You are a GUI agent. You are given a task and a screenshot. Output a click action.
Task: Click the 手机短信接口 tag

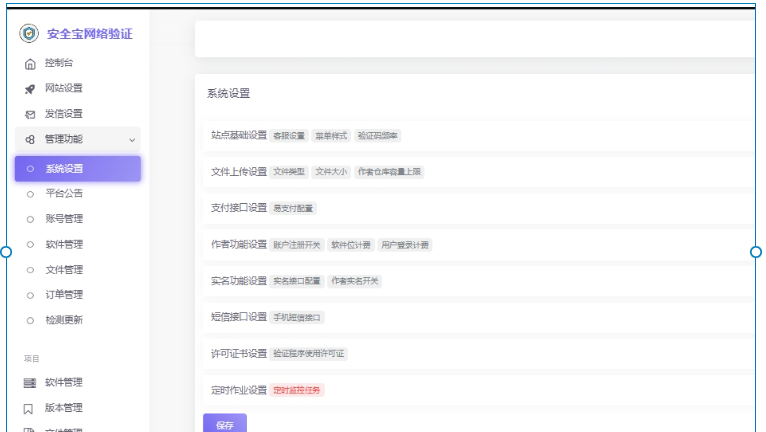(x=298, y=317)
